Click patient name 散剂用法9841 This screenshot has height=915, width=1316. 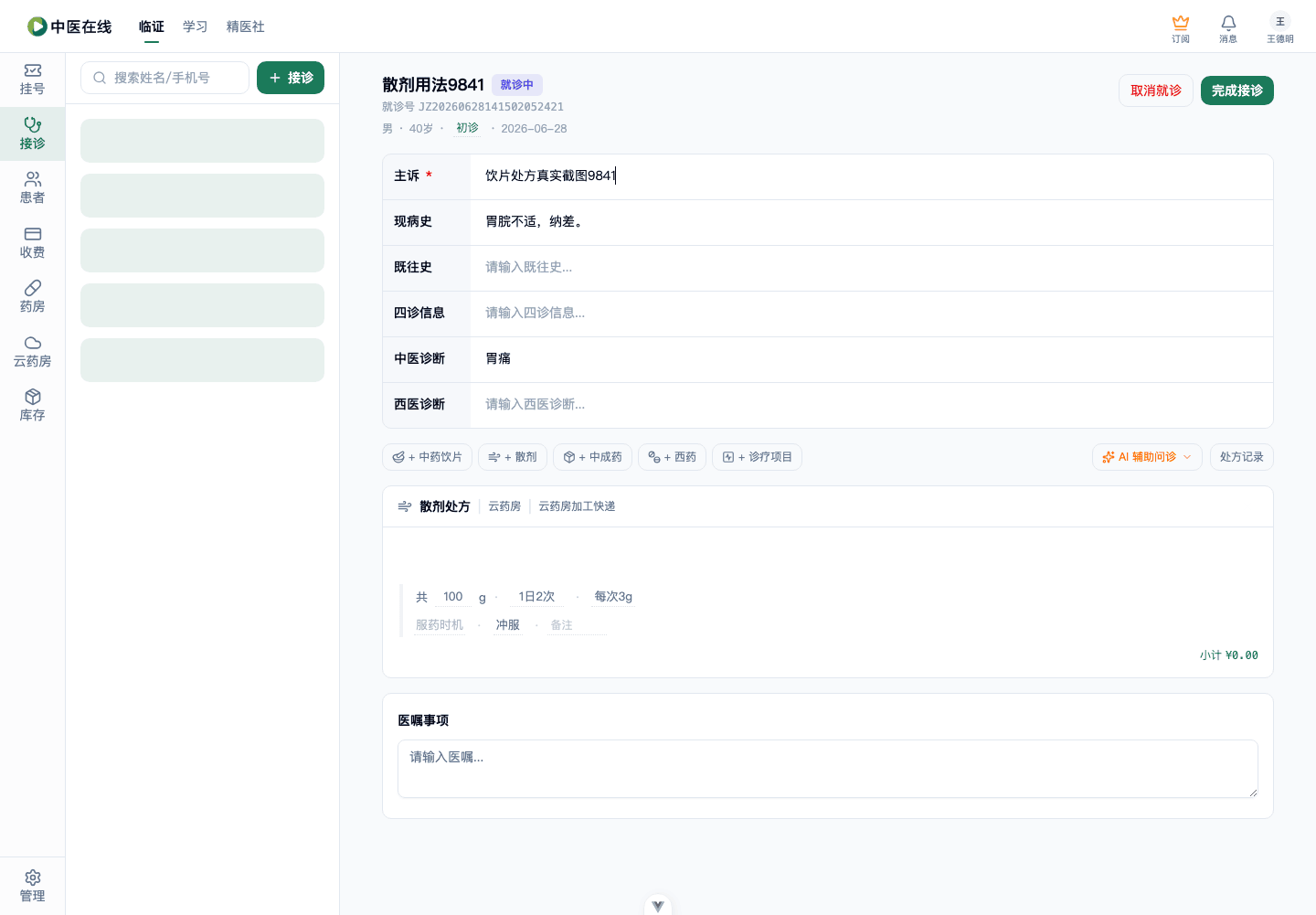pyautogui.click(x=433, y=85)
